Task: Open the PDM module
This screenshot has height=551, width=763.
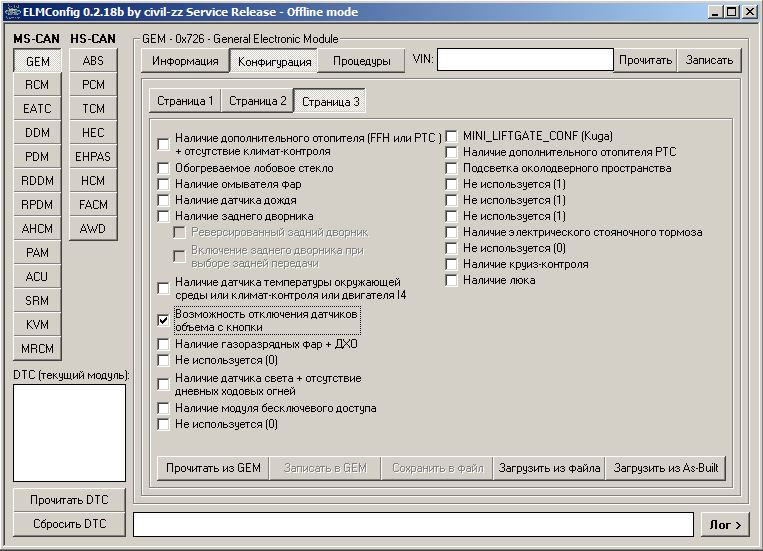Action: click(37, 157)
